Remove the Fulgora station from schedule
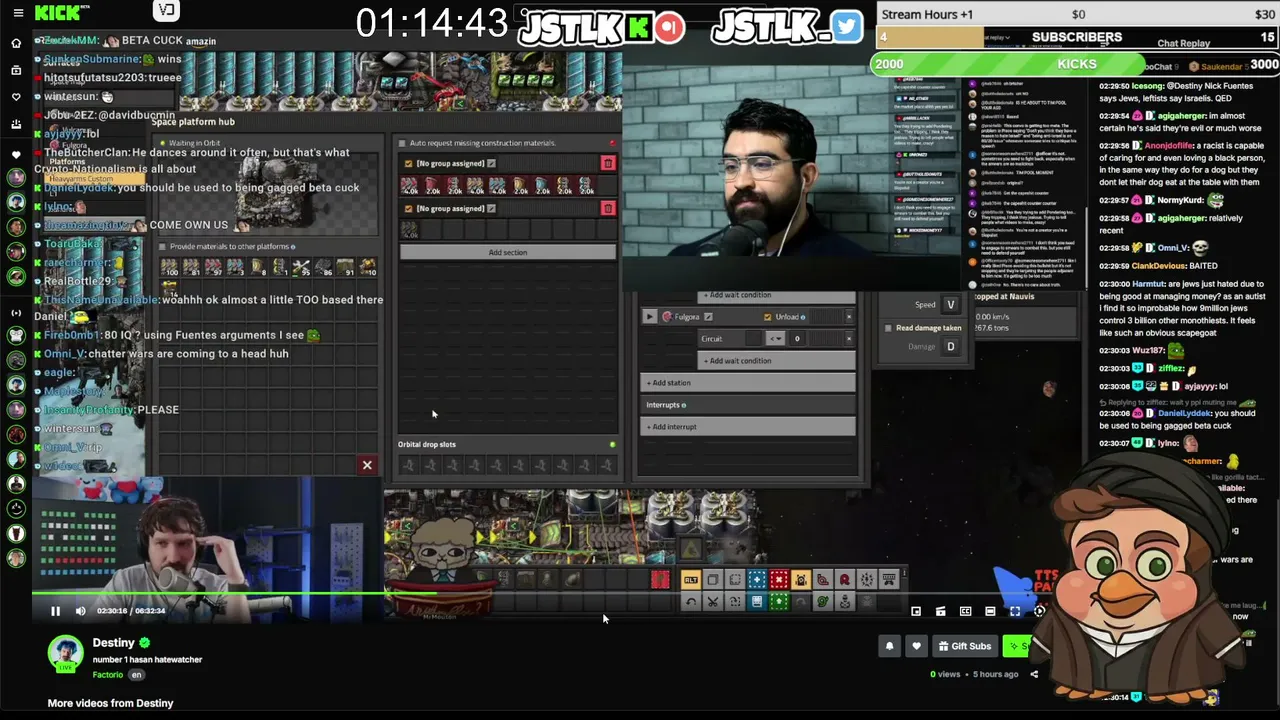The height and width of the screenshot is (720, 1280). (849, 317)
